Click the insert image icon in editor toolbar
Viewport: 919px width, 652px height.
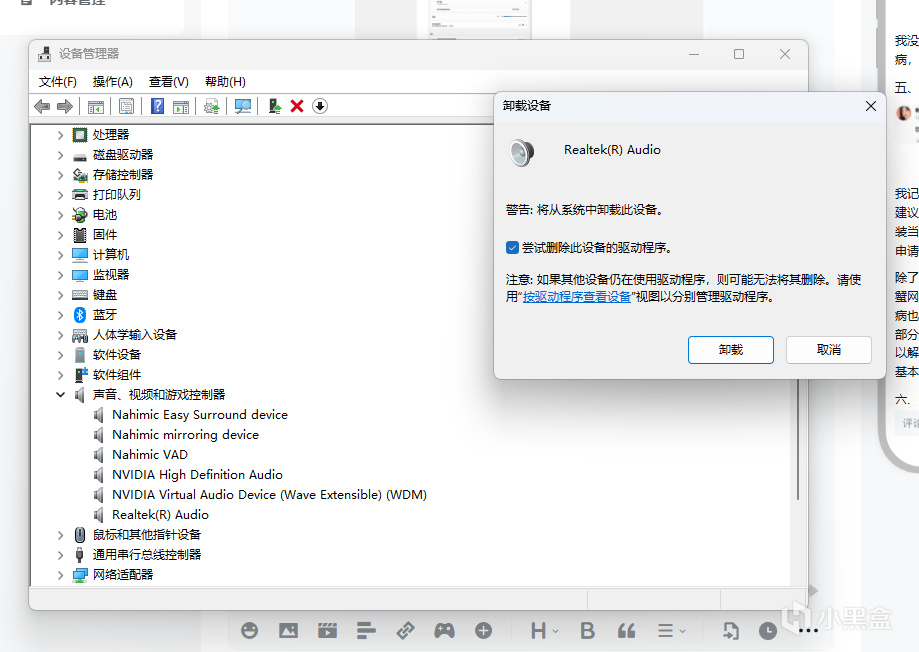288,631
